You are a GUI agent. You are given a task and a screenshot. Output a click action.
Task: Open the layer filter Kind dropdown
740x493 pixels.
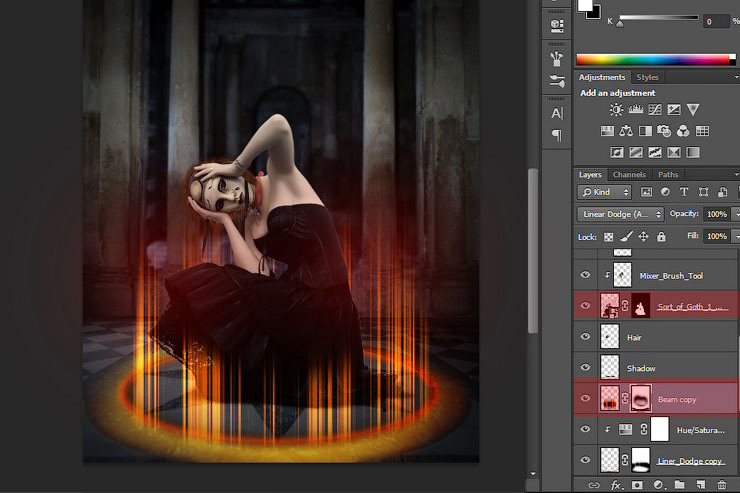pos(606,192)
